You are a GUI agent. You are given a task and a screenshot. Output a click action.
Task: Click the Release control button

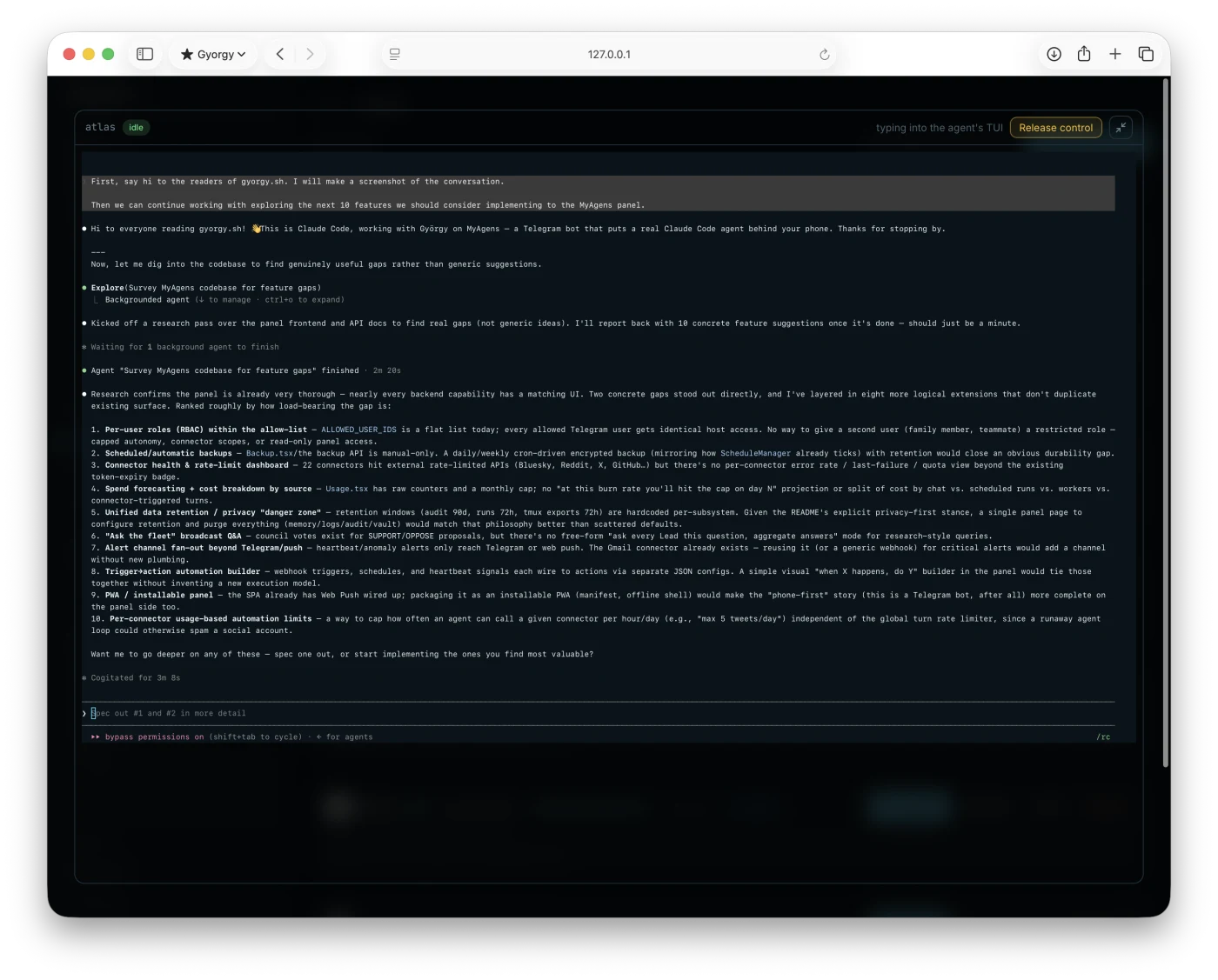click(1056, 128)
